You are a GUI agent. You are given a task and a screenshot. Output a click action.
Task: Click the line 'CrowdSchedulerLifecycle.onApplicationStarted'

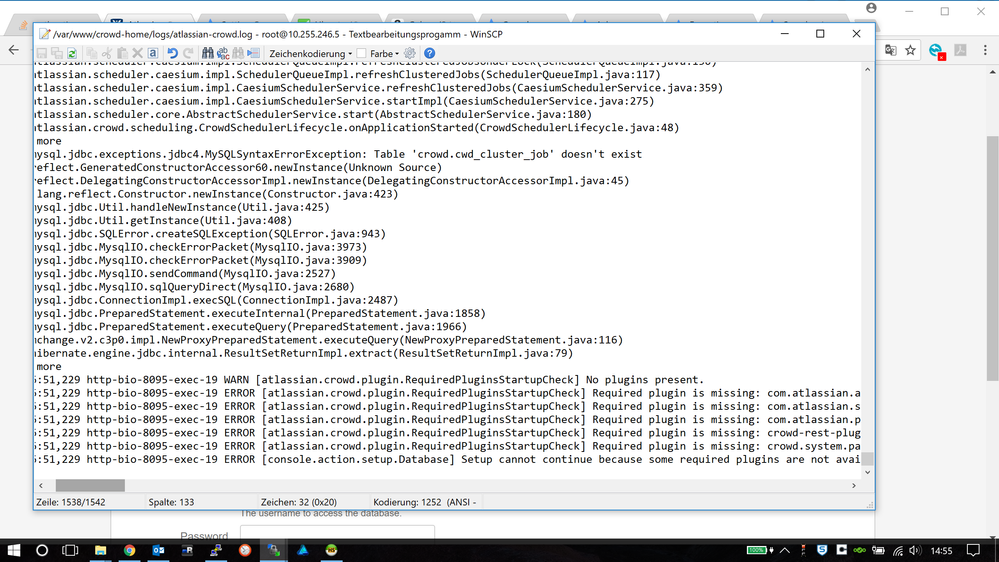click(358, 127)
